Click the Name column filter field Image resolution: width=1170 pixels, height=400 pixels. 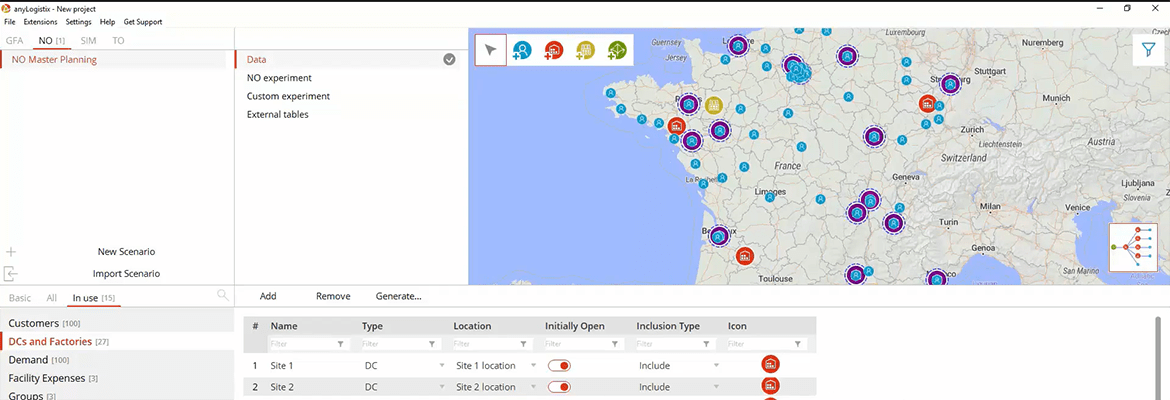[307, 345]
